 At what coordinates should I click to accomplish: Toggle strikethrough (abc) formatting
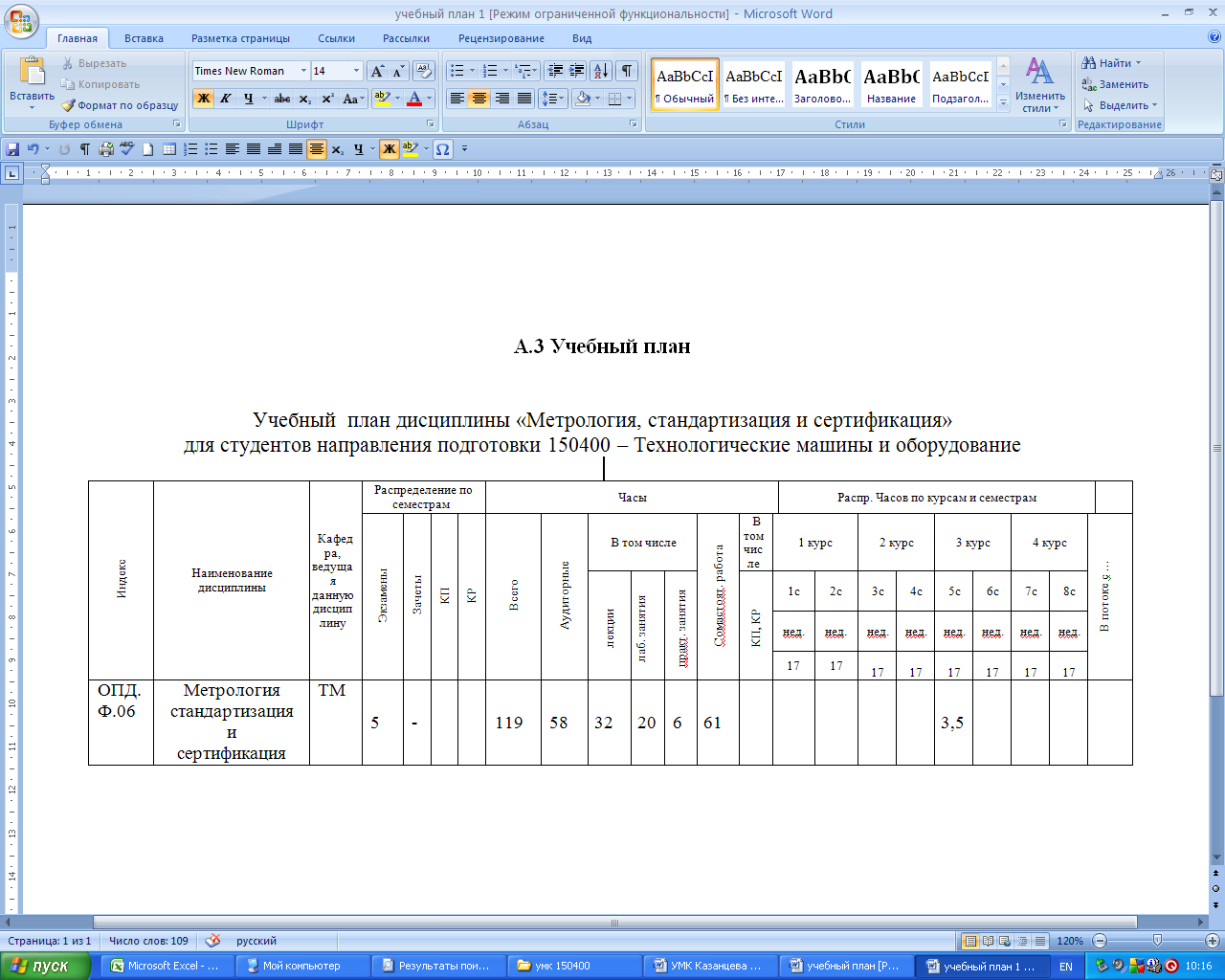(x=281, y=99)
